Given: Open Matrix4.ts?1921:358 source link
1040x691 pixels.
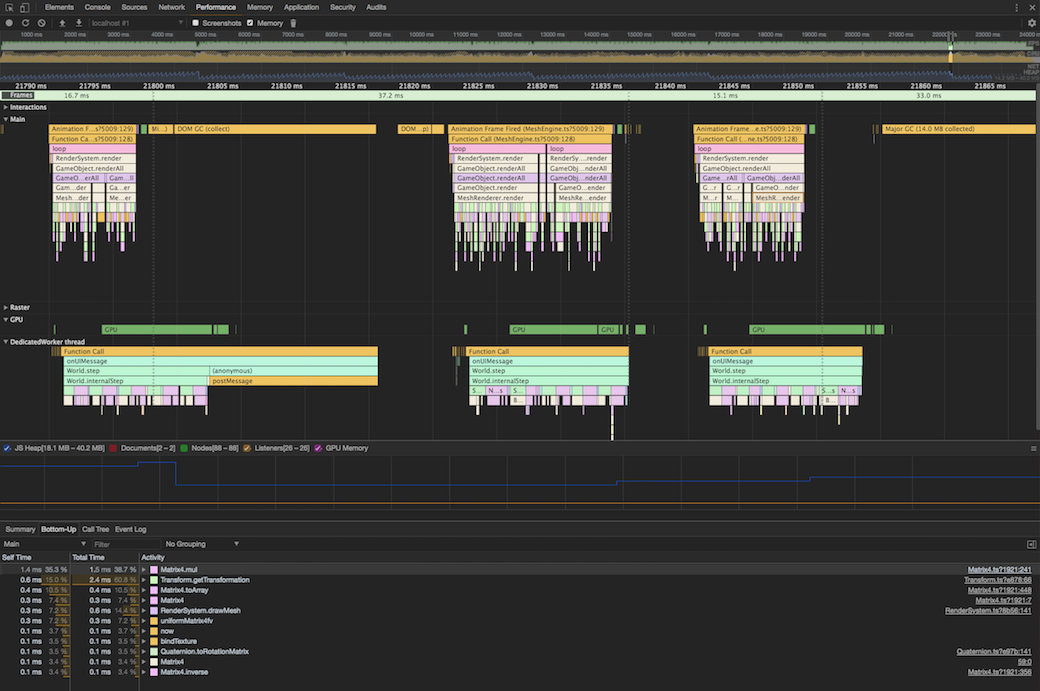Looking at the screenshot, I should [x=999, y=672].
